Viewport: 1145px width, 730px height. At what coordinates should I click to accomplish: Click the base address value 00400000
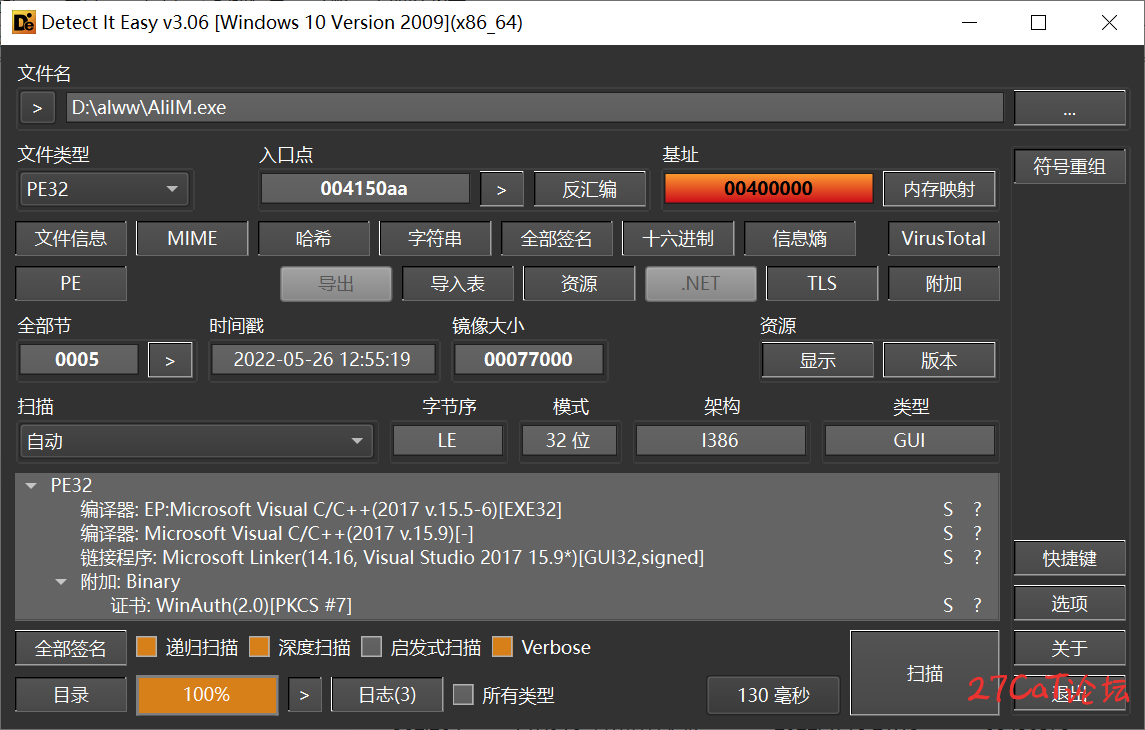tap(768, 189)
